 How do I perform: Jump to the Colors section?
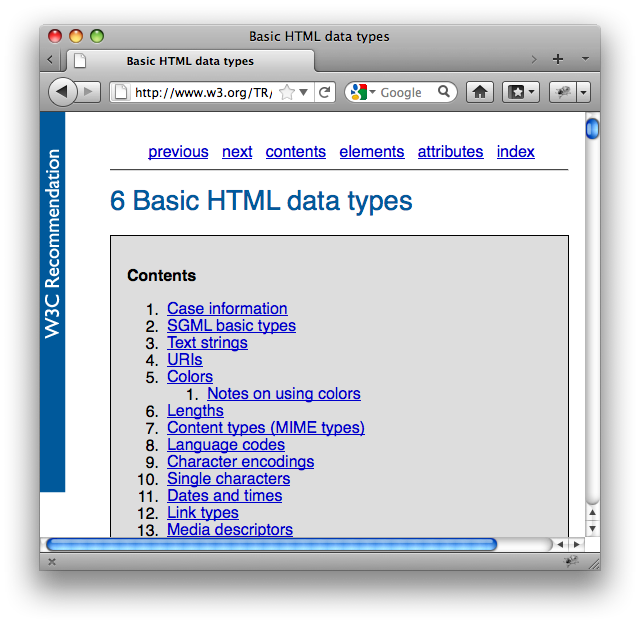pyautogui.click(x=190, y=377)
